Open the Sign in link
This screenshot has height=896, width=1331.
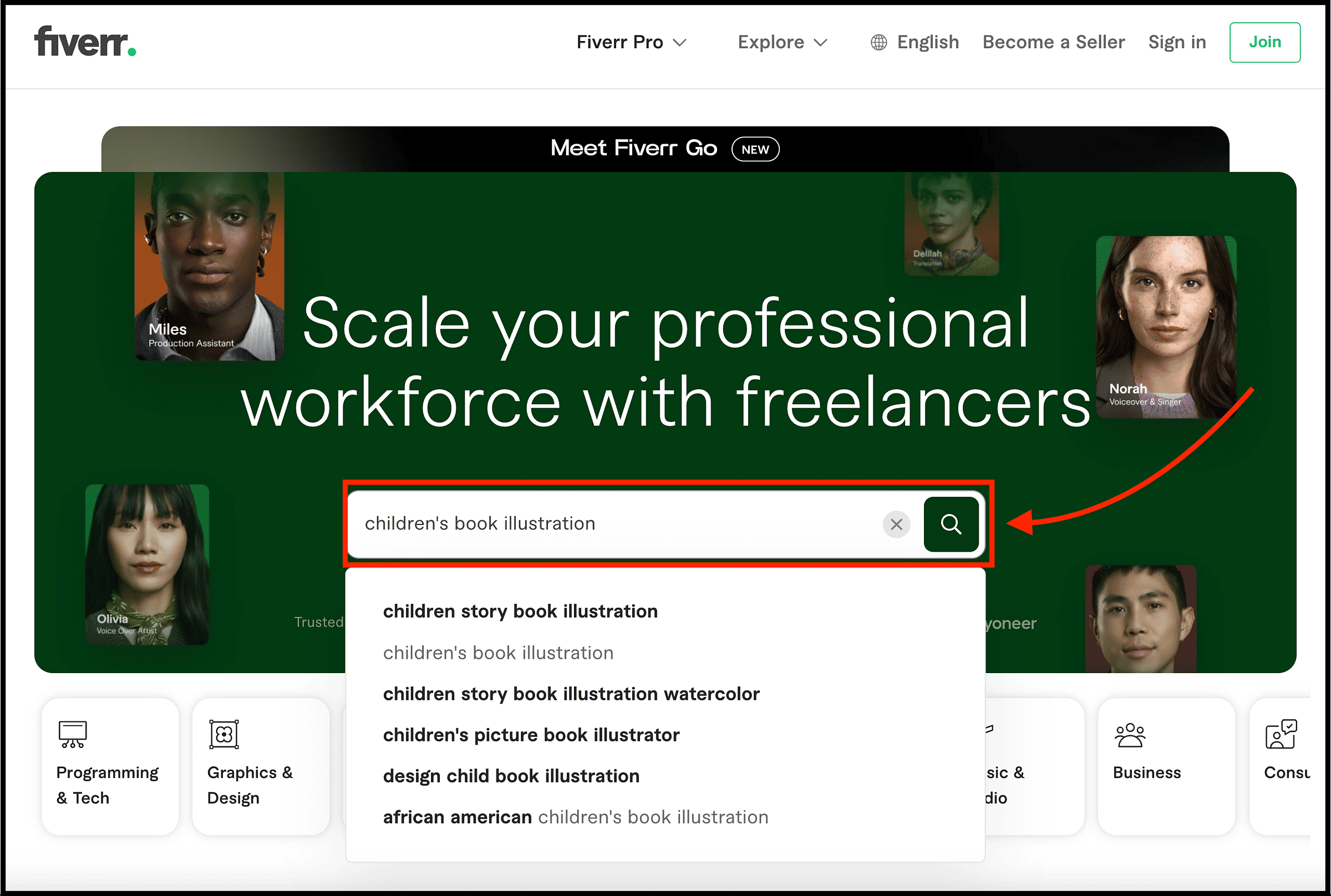(1177, 42)
